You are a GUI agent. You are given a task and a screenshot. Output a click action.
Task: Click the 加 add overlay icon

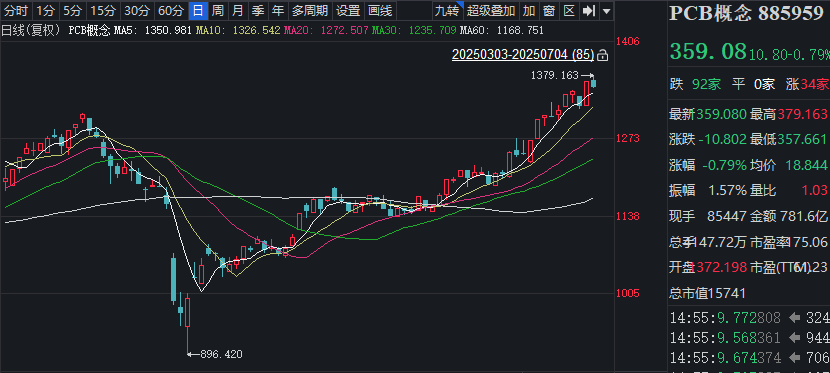pyautogui.click(x=529, y=11)
